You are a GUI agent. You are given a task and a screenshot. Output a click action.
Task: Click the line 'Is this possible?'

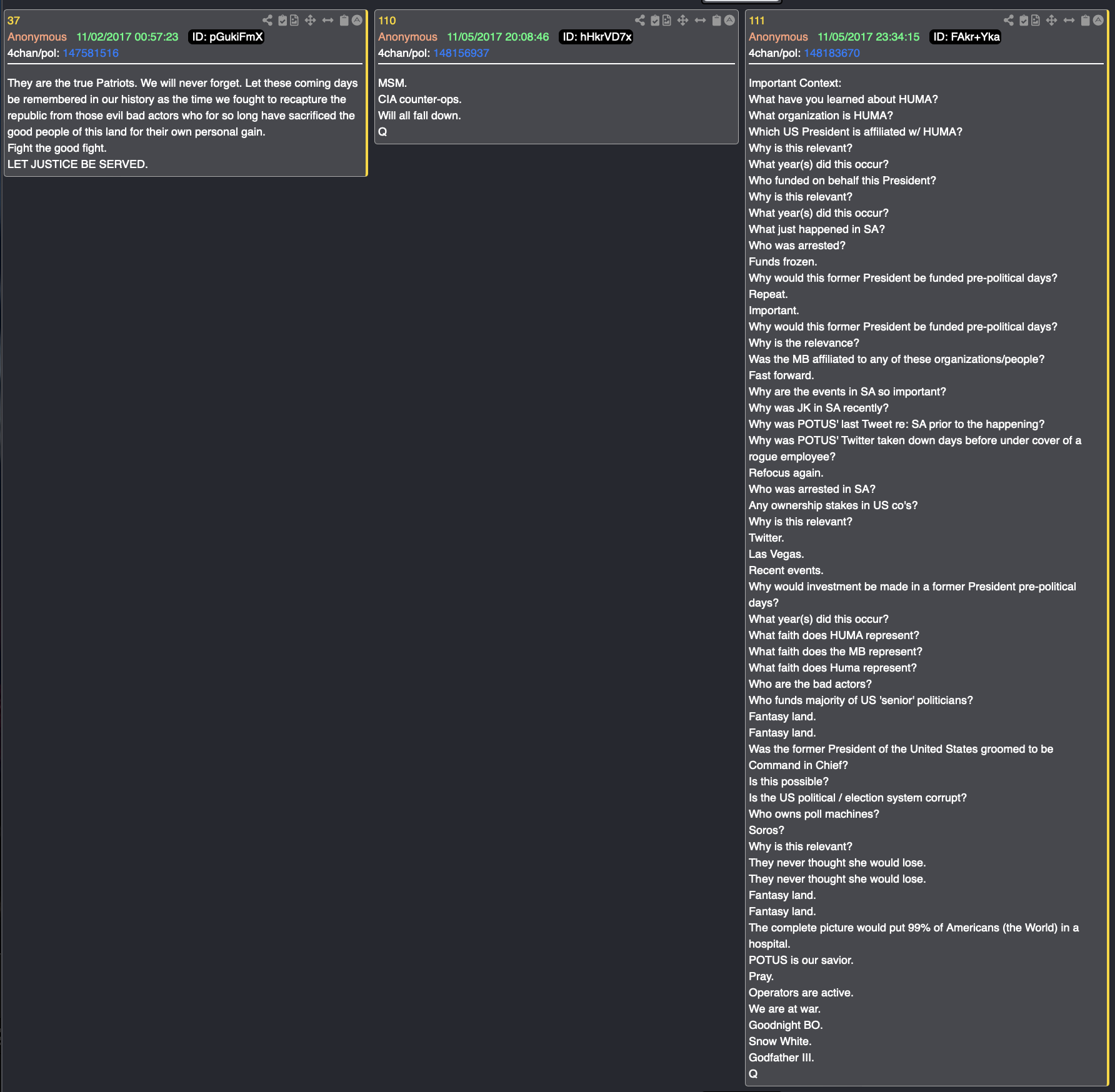pos(789,782)
